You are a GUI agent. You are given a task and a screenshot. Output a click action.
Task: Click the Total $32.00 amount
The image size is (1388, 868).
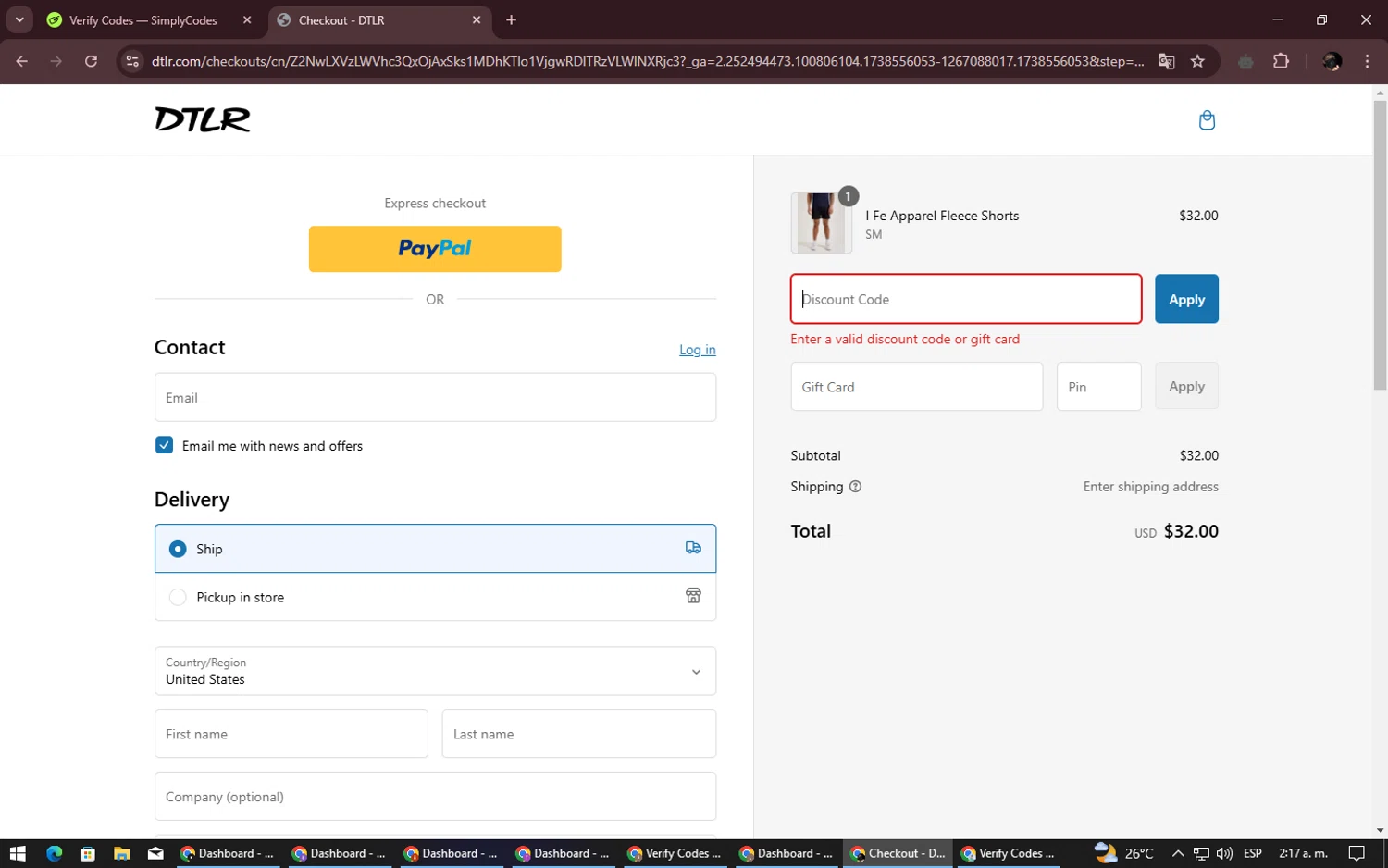point(1191,531)
